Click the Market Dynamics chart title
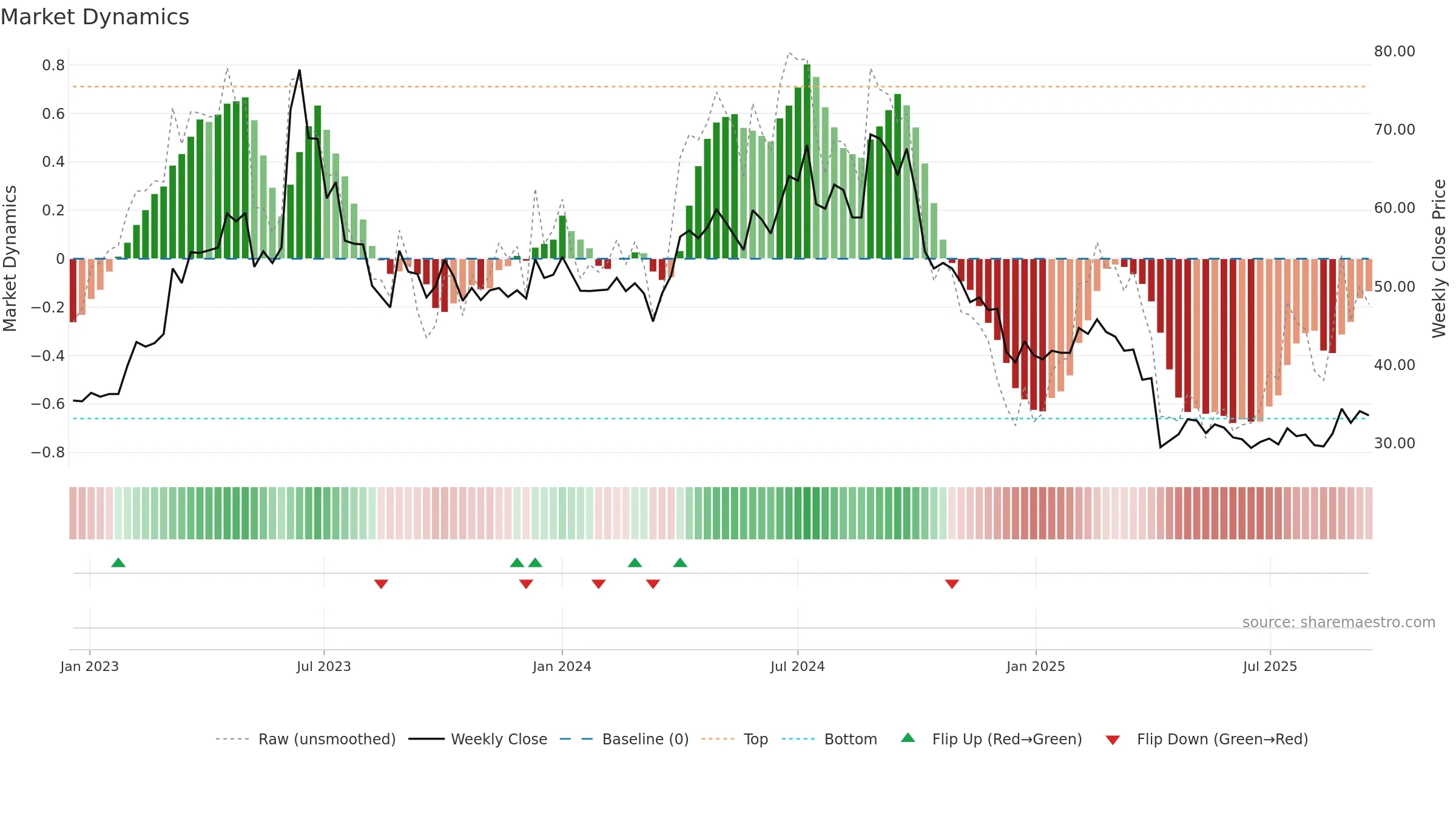Viewport: 1456px width, 819px height. (95, 17)
